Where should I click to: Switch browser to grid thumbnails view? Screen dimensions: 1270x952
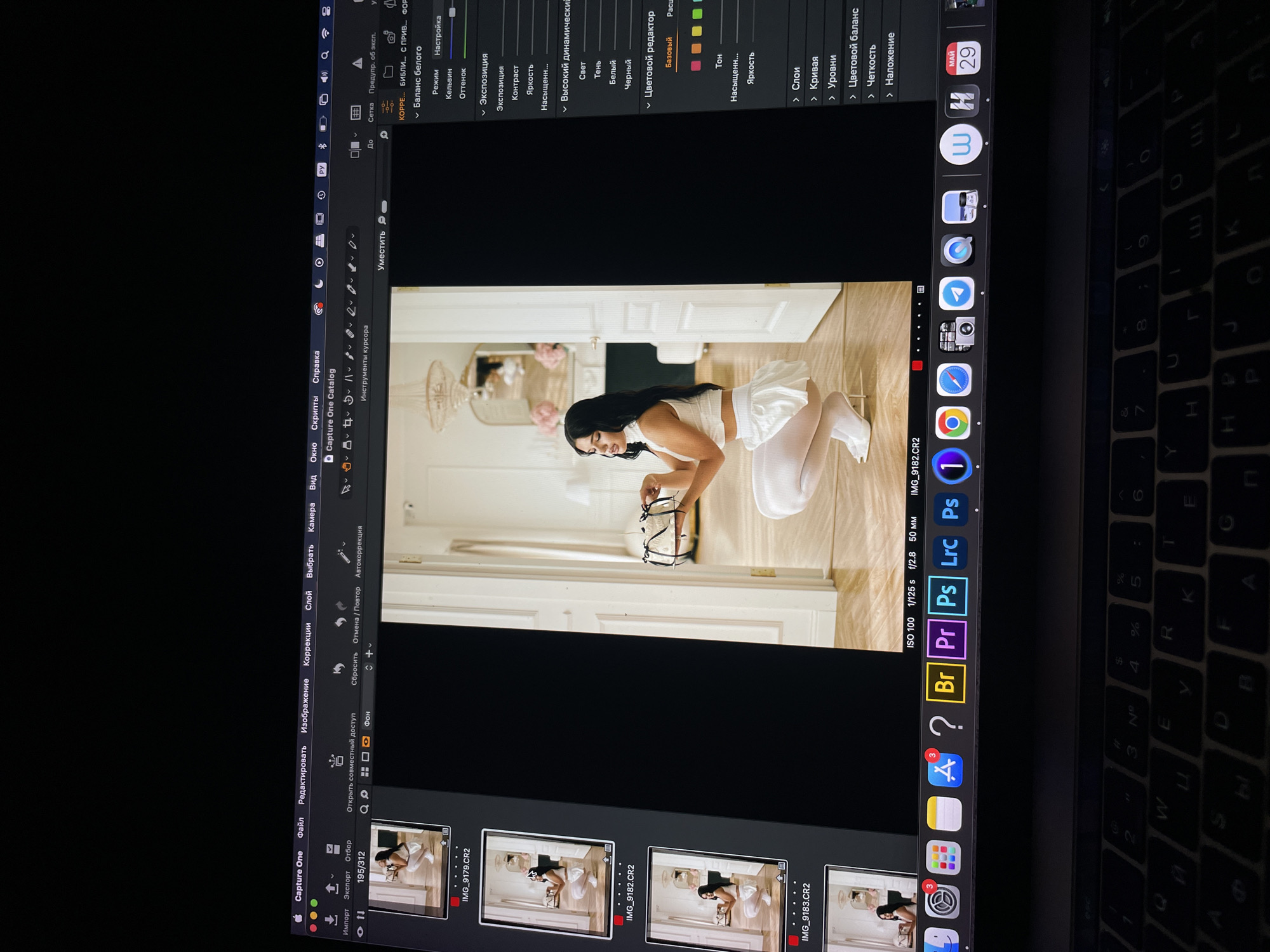[x=364, y=772]
